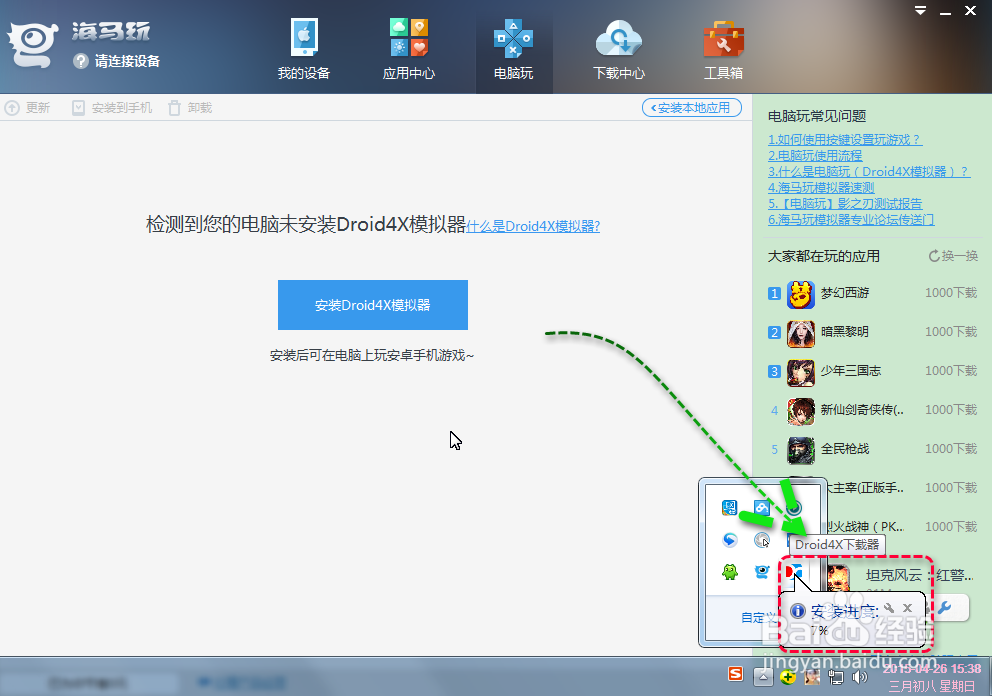Click 暗黑黎明 game icon
This screenshot has width=992, height=696.
[x=801, y=333]
